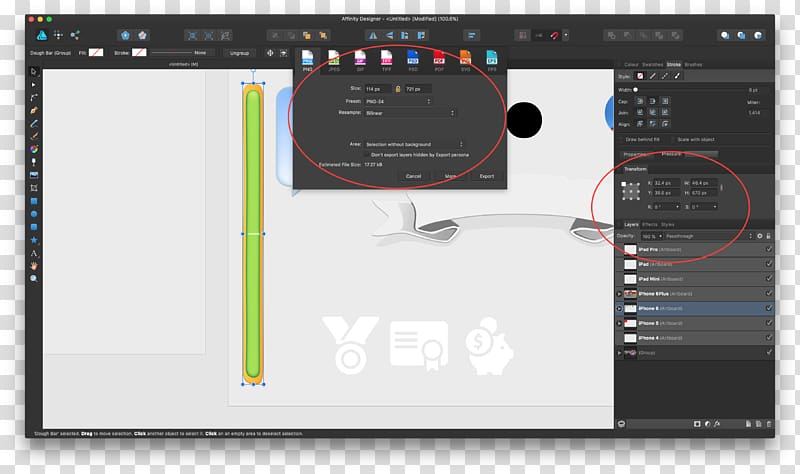Switch to the Swatches tab
800x474 pixels.
tap(652, 64)
